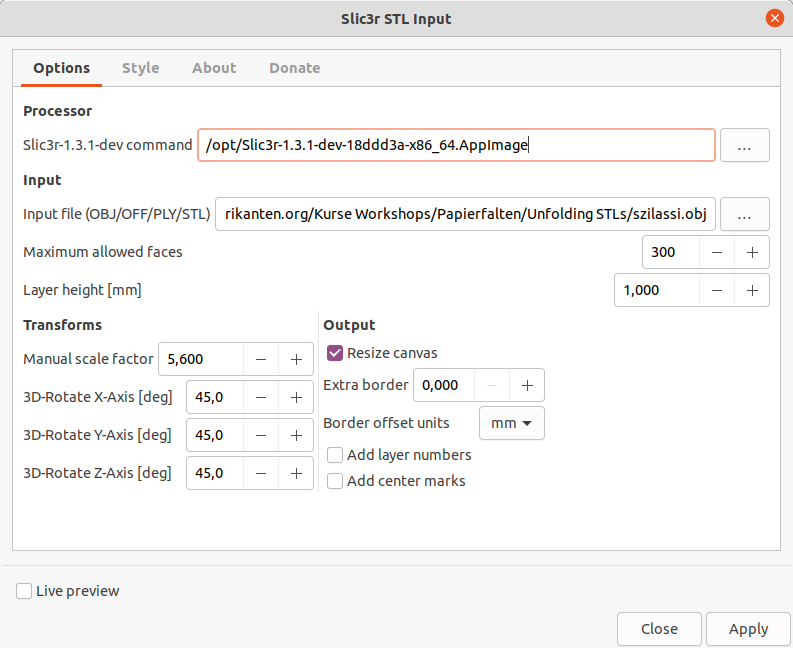
Task: Uncheck the Resize canvas checkbox
Action: pyautogui.click(x=335, y=353)
